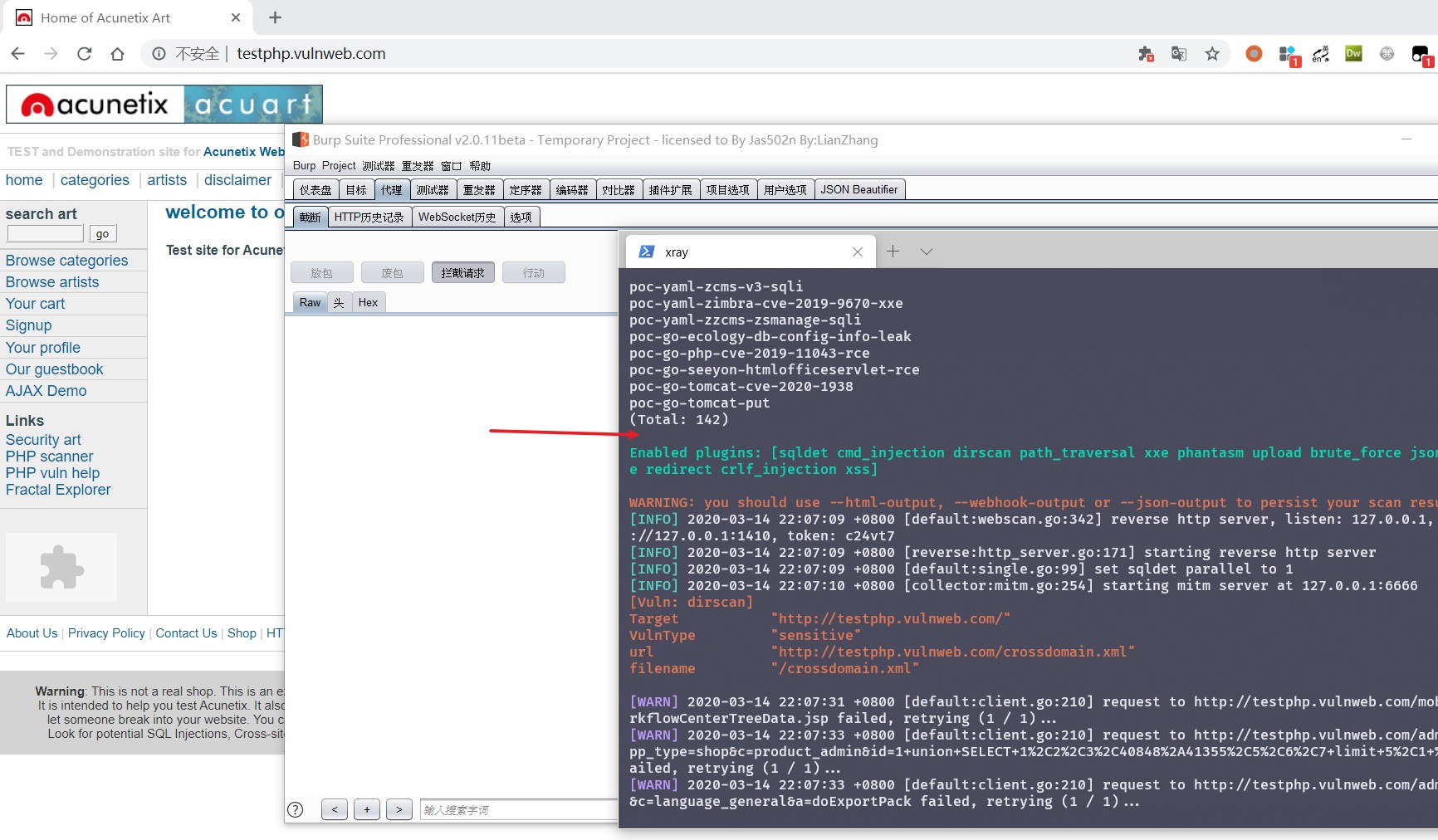The width and height of the screenshot is (1438, 840).
Task: Open the 插件扩展 tab
Action: click(x=670, y=190)
